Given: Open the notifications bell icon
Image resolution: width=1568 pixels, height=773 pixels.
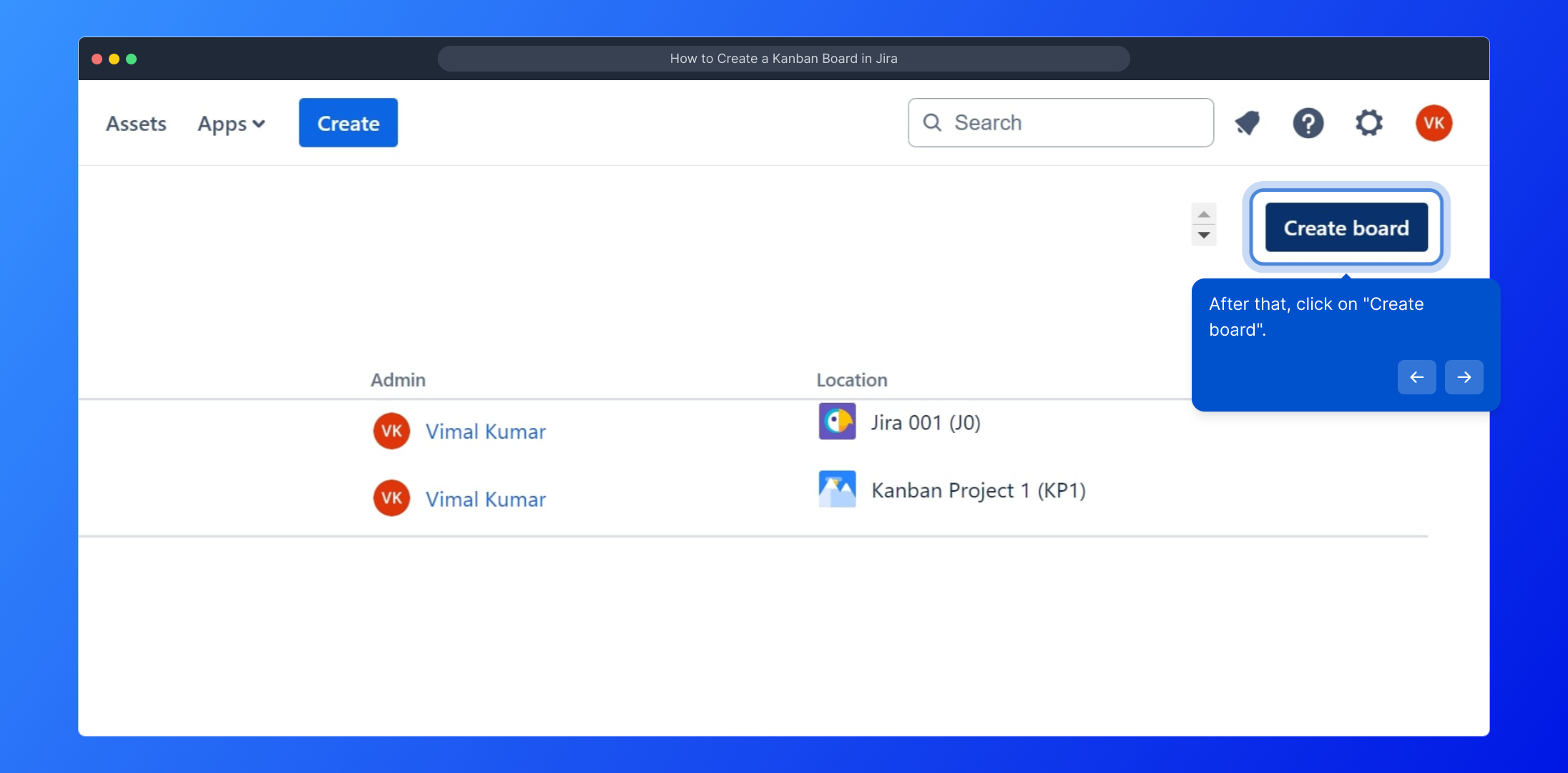Looking at the screenshot, I should (1248, 123).
